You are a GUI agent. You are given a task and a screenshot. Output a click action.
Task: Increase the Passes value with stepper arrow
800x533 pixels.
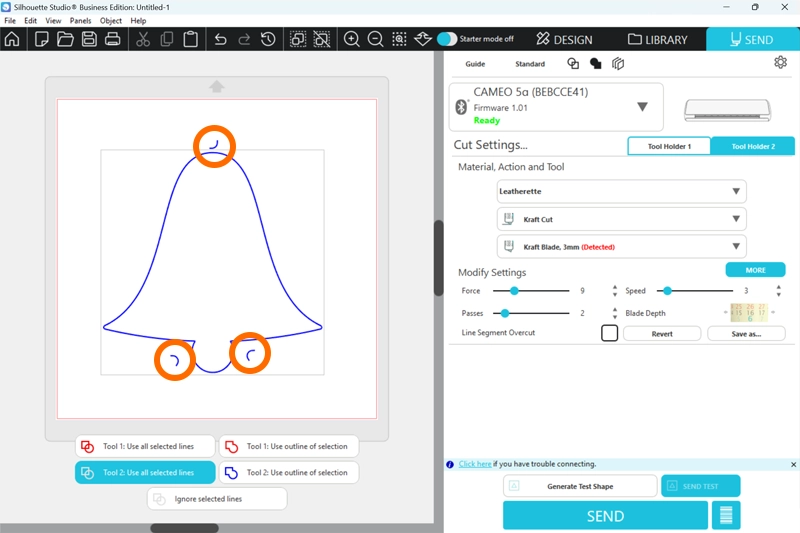click(614, 309)
